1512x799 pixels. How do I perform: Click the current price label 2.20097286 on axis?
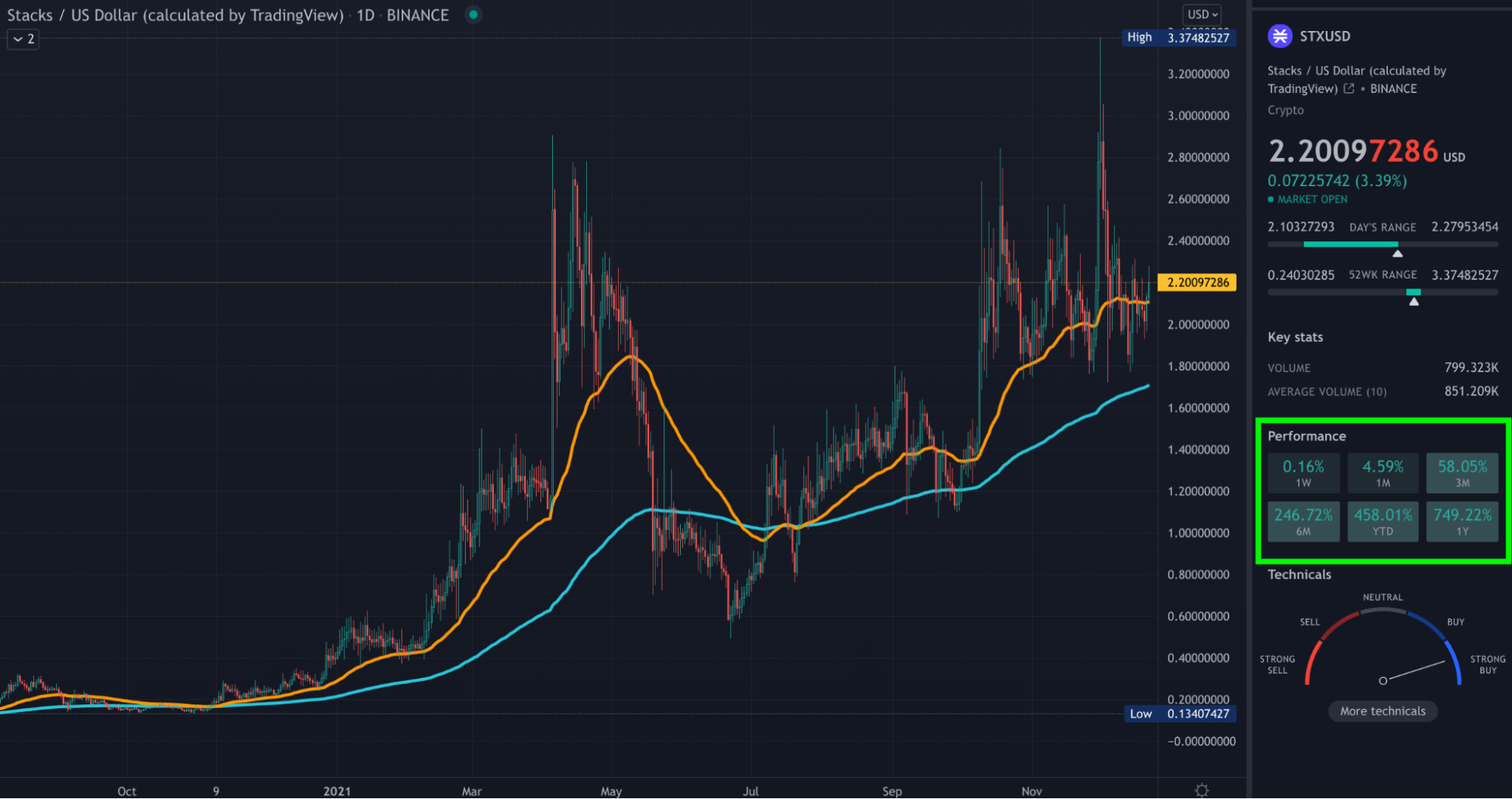[x=1197, y=282]
